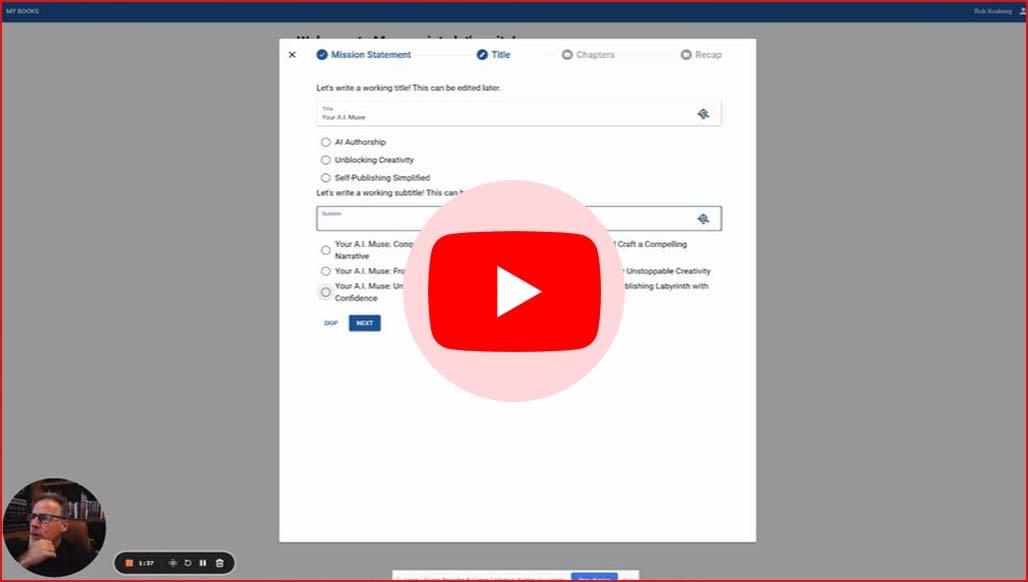Pick subtitle option mentioning 'Publishing Labyrinth with Confidence'
Viewport: 1028px width, 582px height.
tap(326, 292)
